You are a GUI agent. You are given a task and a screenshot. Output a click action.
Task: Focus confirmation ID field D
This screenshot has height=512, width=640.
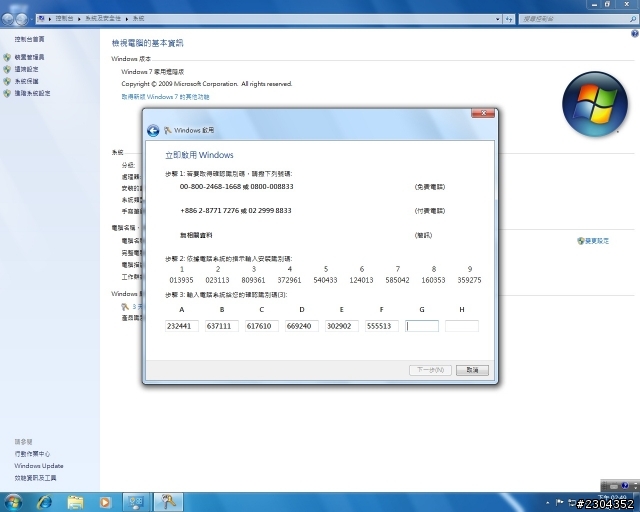click(302, 326)
